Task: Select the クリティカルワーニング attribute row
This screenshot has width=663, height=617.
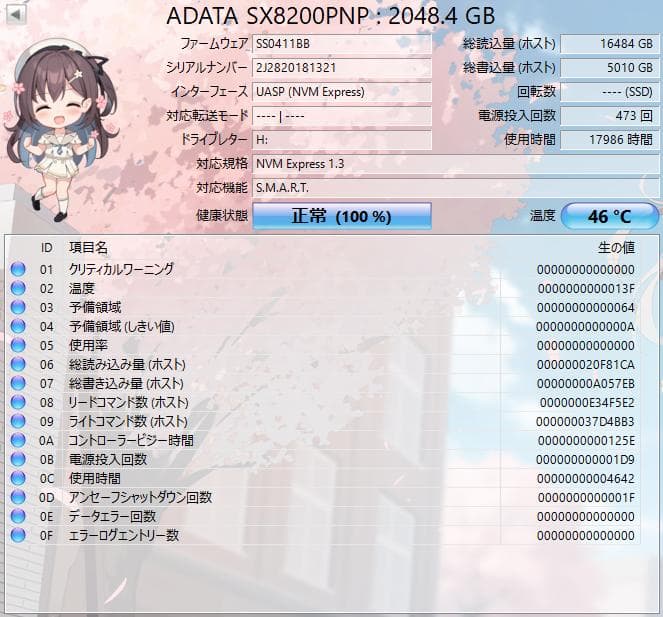Action: (323, 269)
